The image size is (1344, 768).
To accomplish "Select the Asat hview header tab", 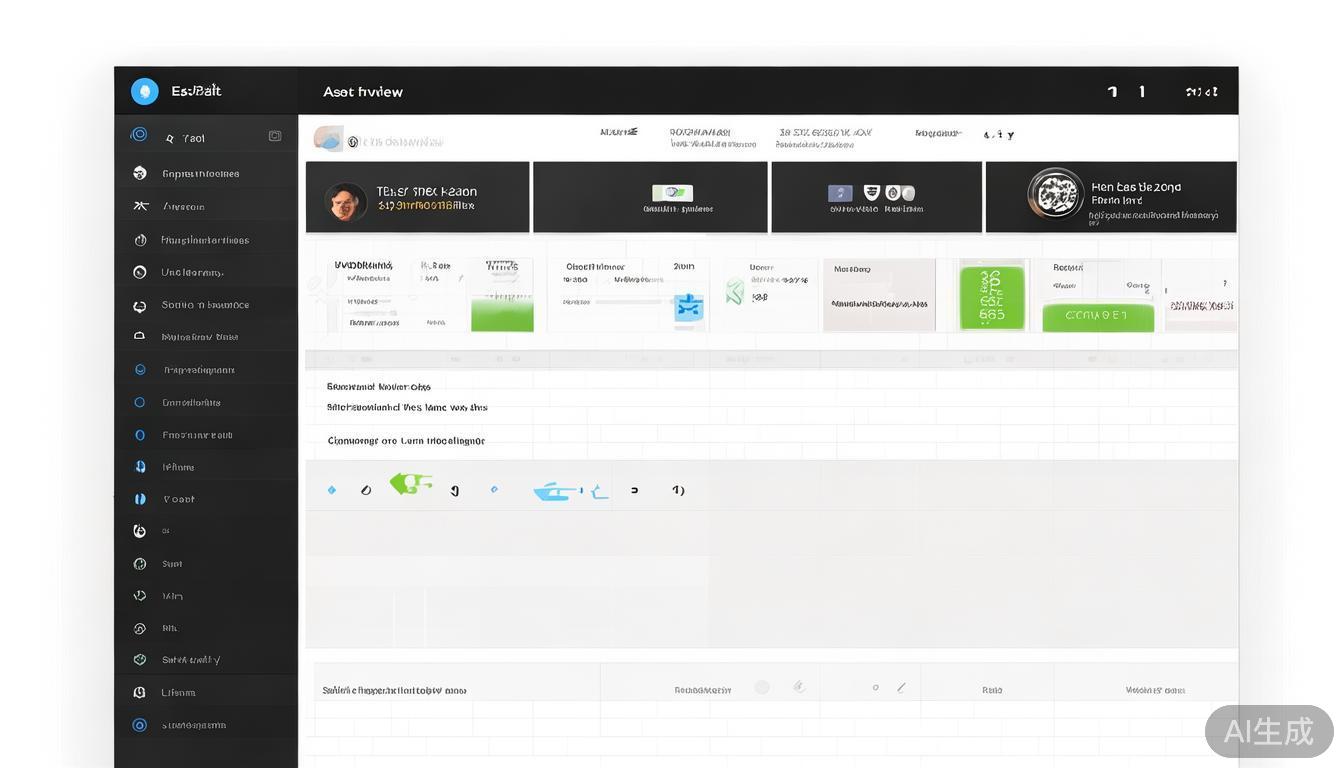I will [x=363, y=92].
